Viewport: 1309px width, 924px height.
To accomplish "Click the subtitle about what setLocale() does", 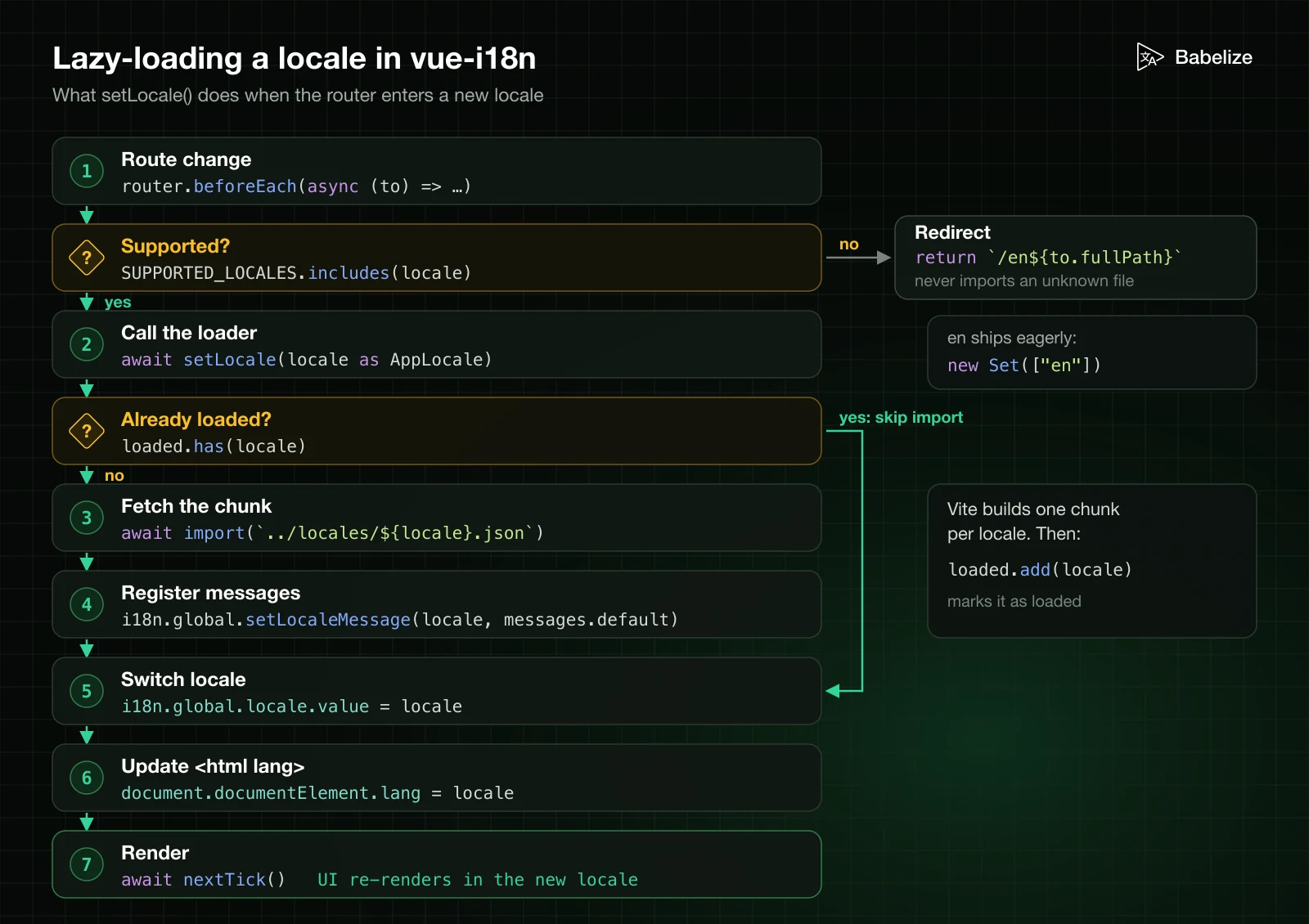I will click(x=298, y=96).
